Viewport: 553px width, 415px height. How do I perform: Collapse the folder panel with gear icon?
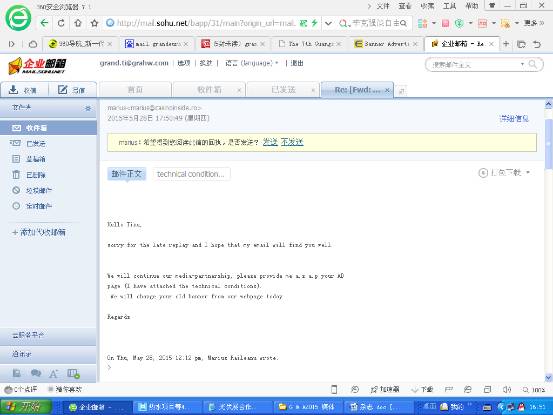(x=88, y=108)
